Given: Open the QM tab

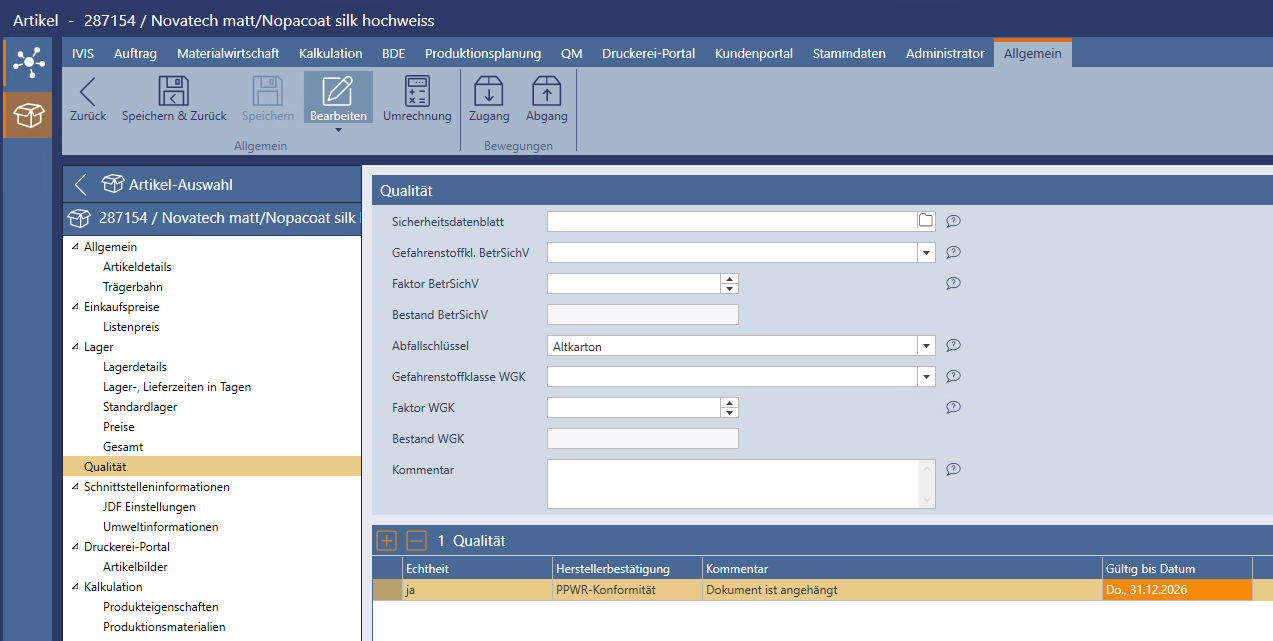Looking at the screenshot, I should [x=572, y=54].
